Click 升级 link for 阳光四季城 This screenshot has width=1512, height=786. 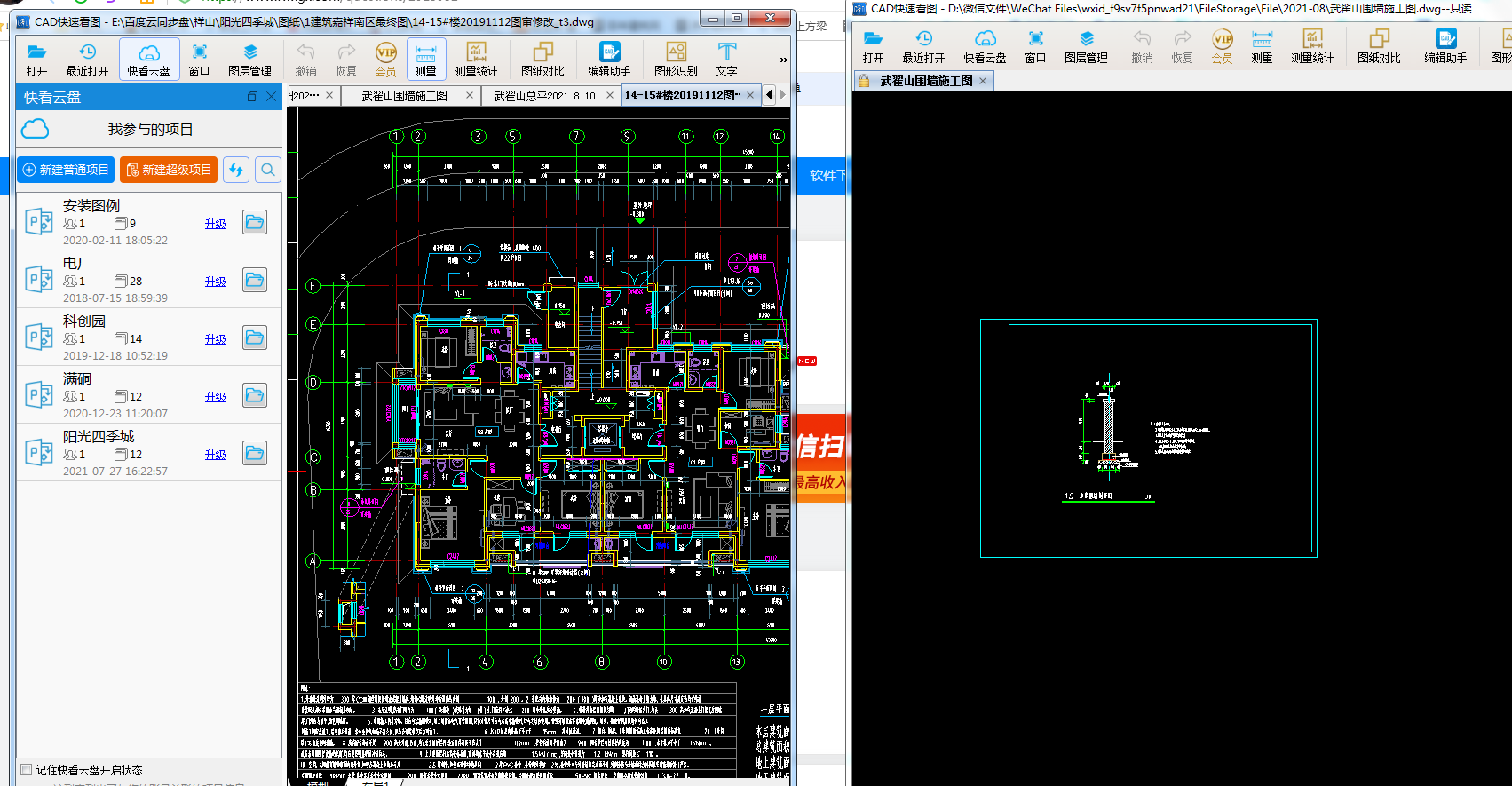coord(216,455)
